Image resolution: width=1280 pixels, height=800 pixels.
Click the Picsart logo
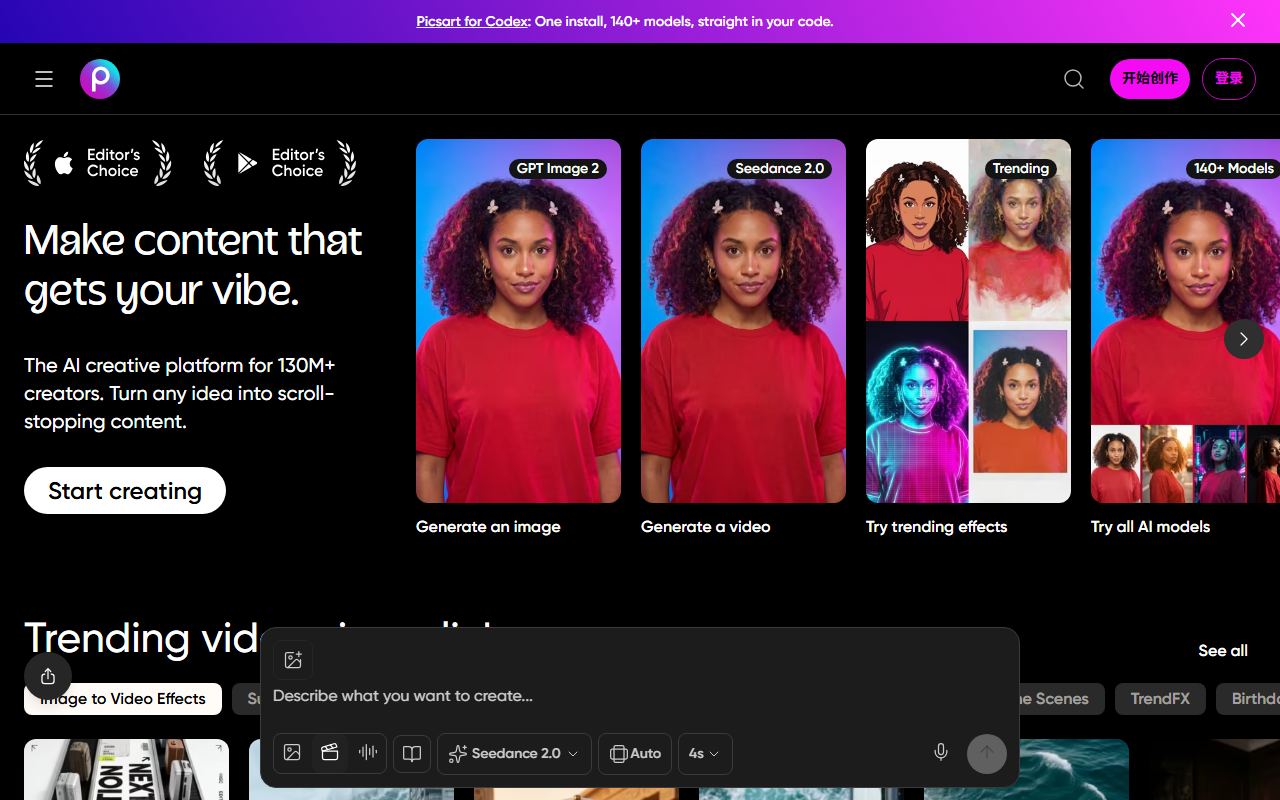click(100, 79)
